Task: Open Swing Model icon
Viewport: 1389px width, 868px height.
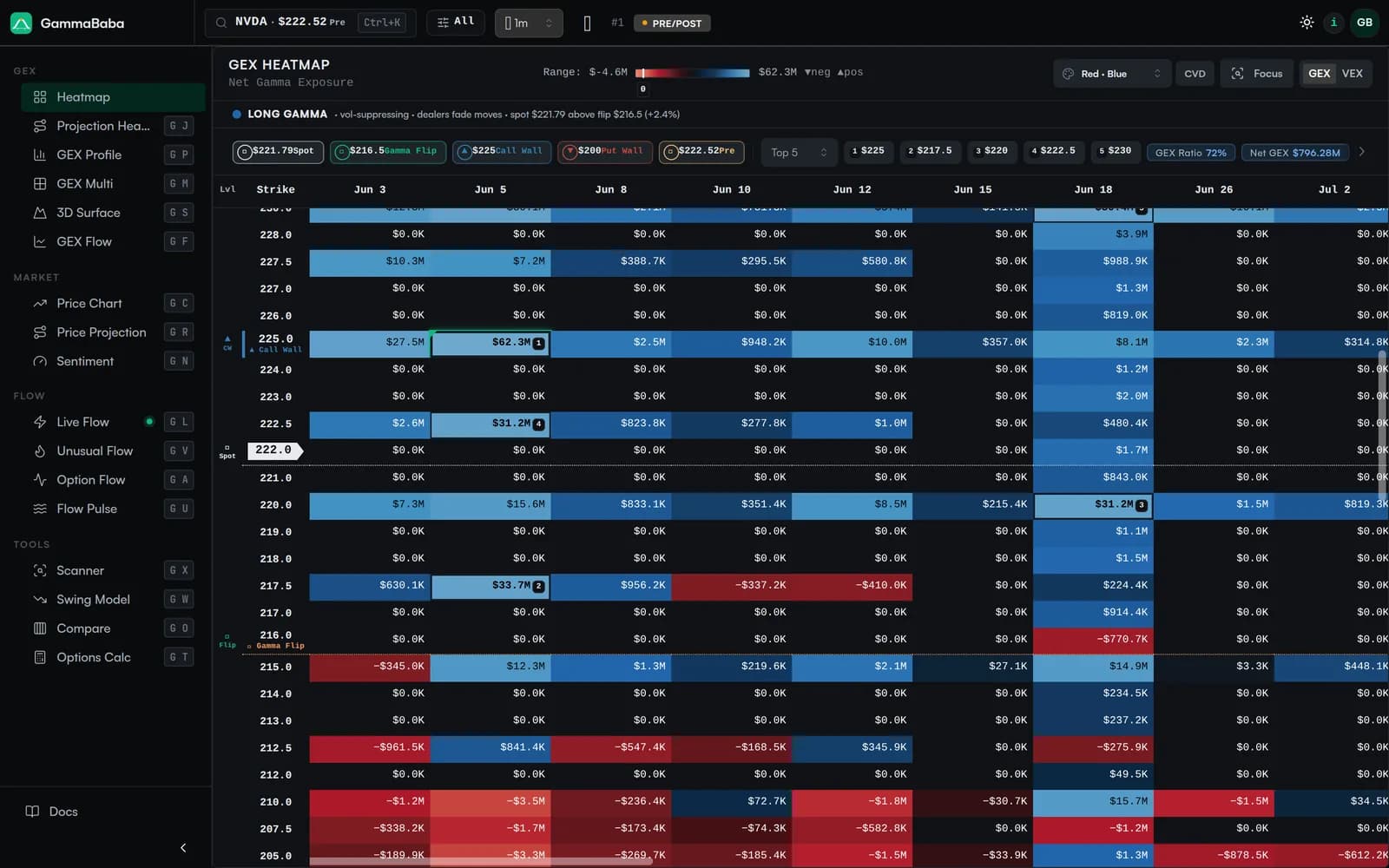Action: (40, 600)
